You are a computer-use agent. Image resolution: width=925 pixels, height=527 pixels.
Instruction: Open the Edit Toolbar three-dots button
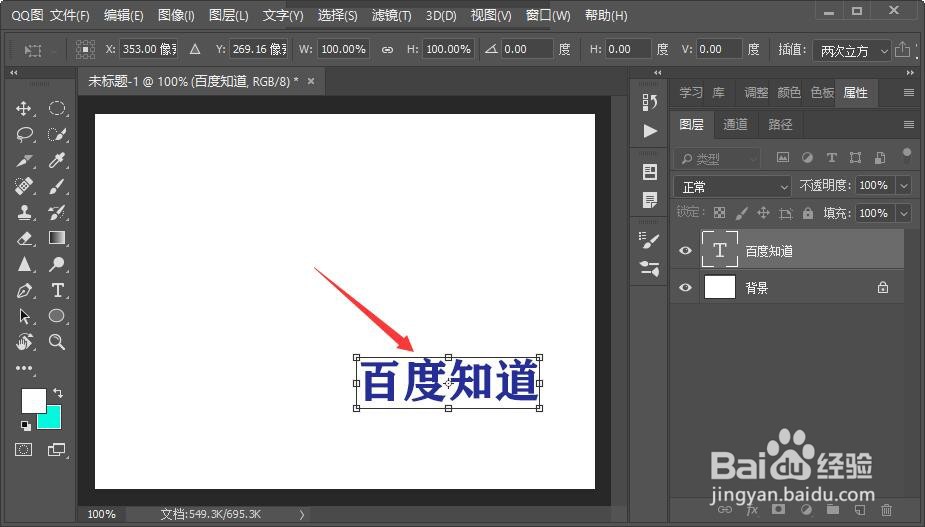[x=24, y=368]
